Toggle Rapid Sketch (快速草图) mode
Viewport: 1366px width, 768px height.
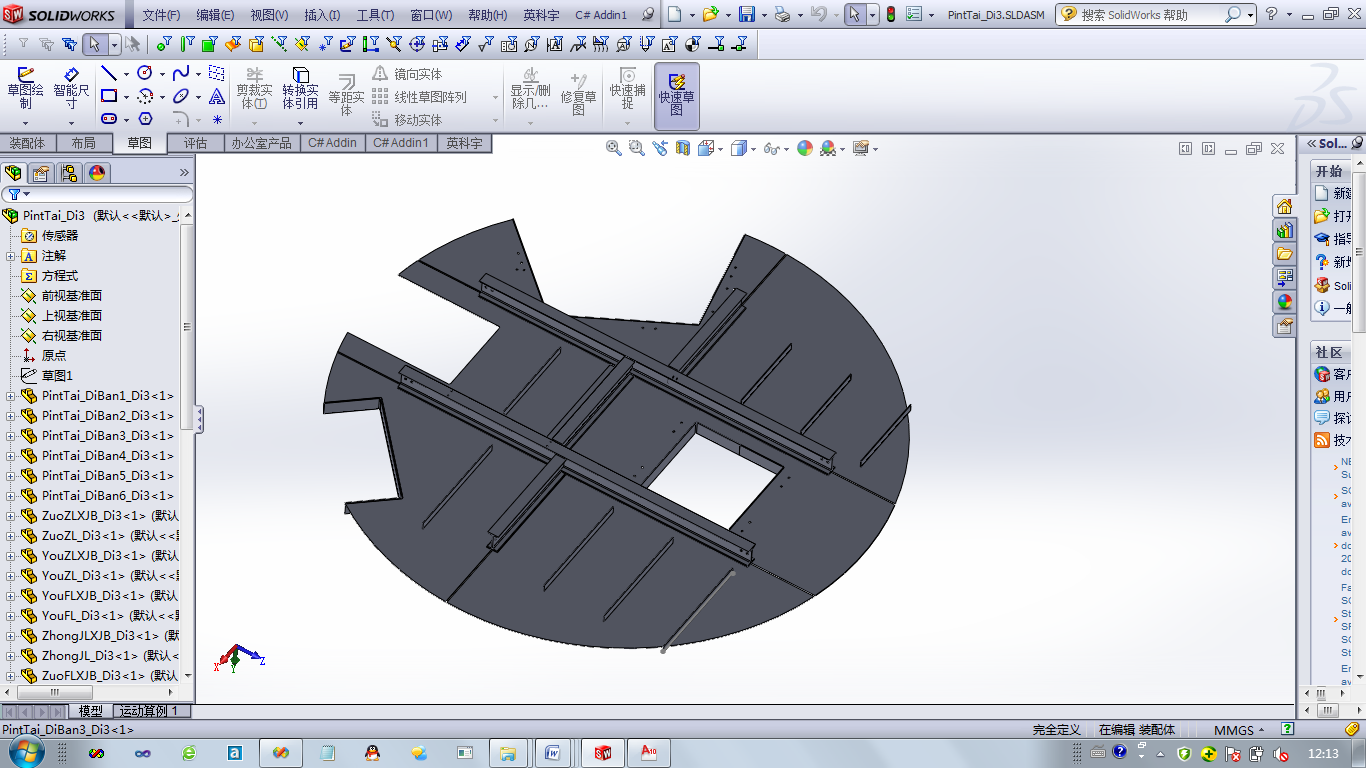(677, 96)
